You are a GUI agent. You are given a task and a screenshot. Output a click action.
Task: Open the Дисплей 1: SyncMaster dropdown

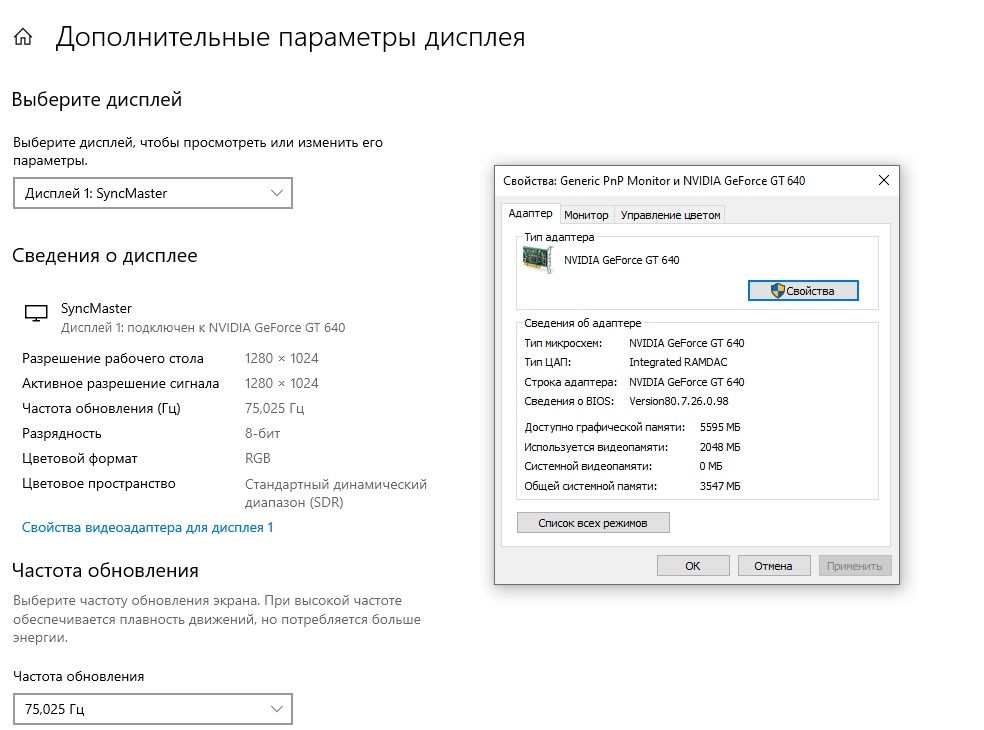coord(152,193)
